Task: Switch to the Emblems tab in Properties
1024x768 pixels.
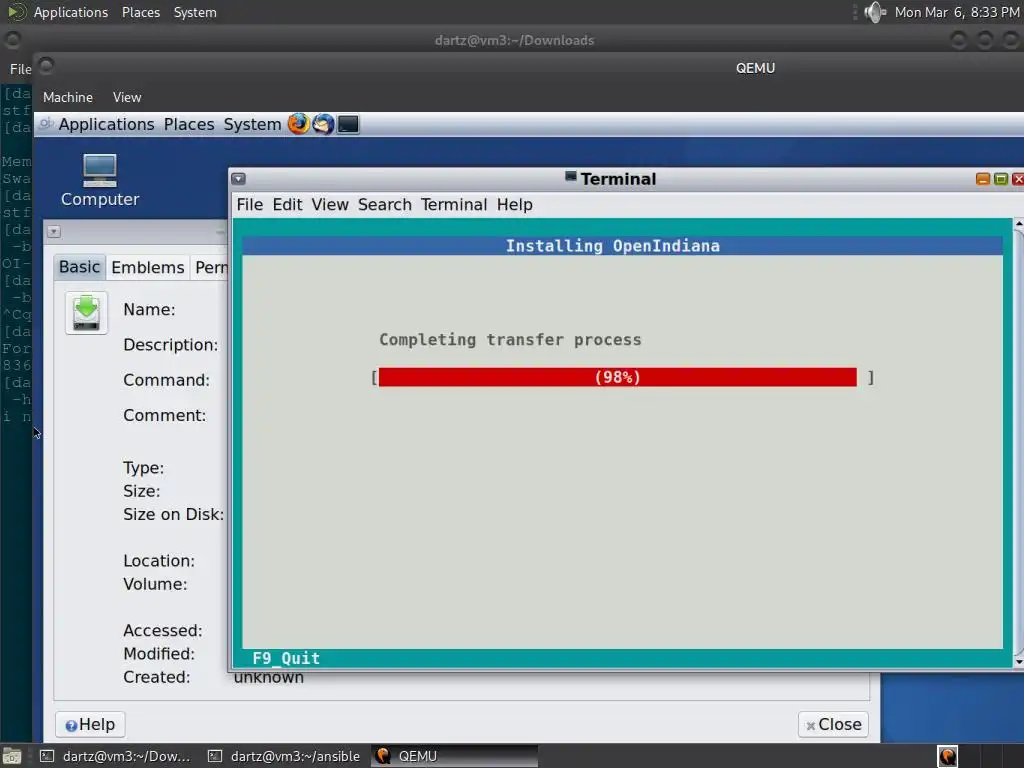Action: [x=148, y=268]
